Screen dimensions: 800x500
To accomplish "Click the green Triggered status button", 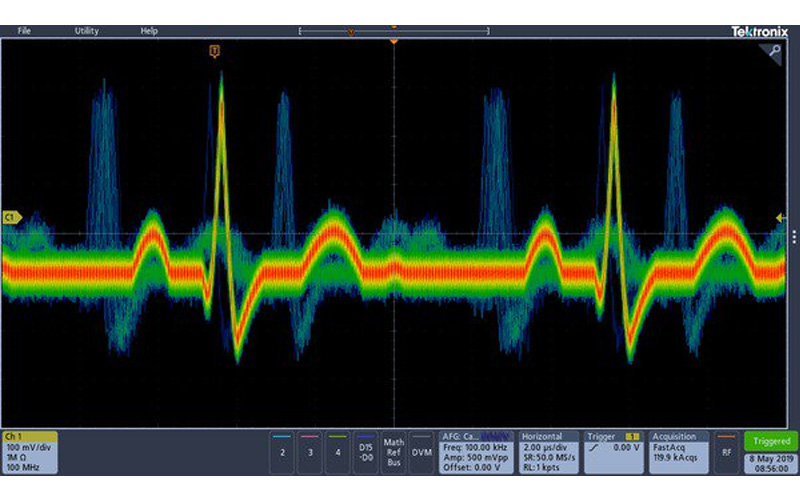I will [771, 441].
